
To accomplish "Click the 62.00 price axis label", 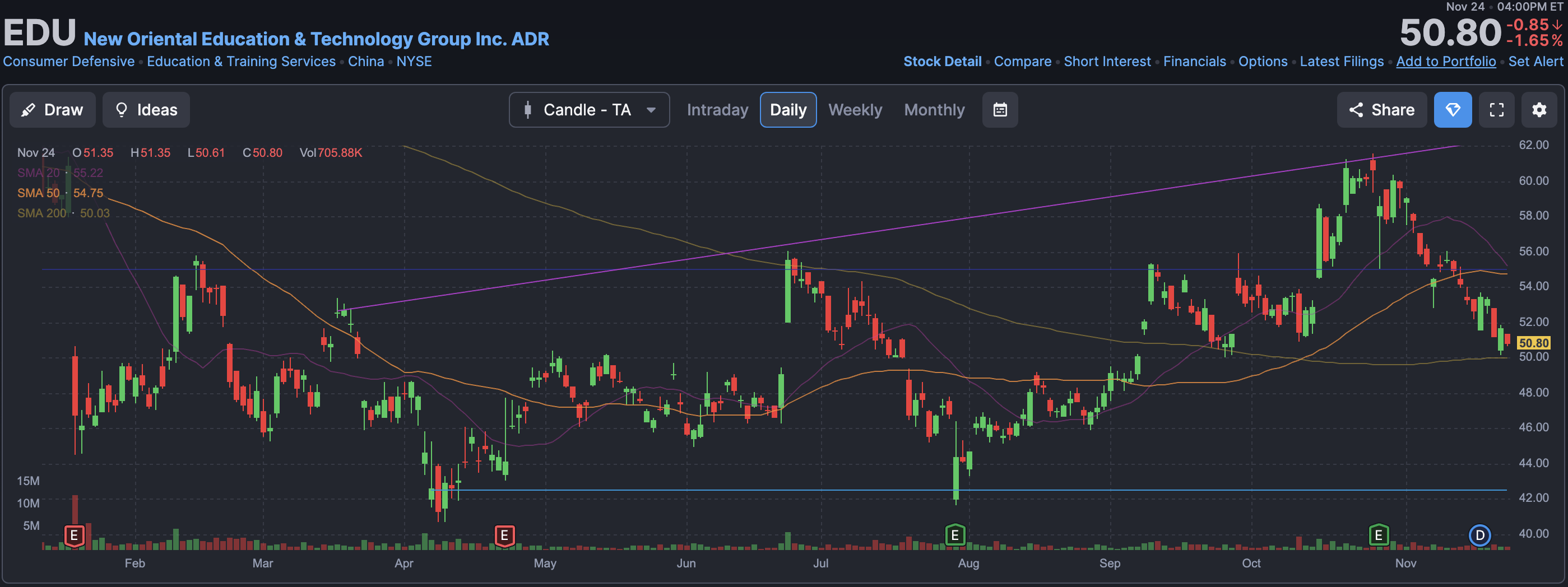I will point(1533,145).
